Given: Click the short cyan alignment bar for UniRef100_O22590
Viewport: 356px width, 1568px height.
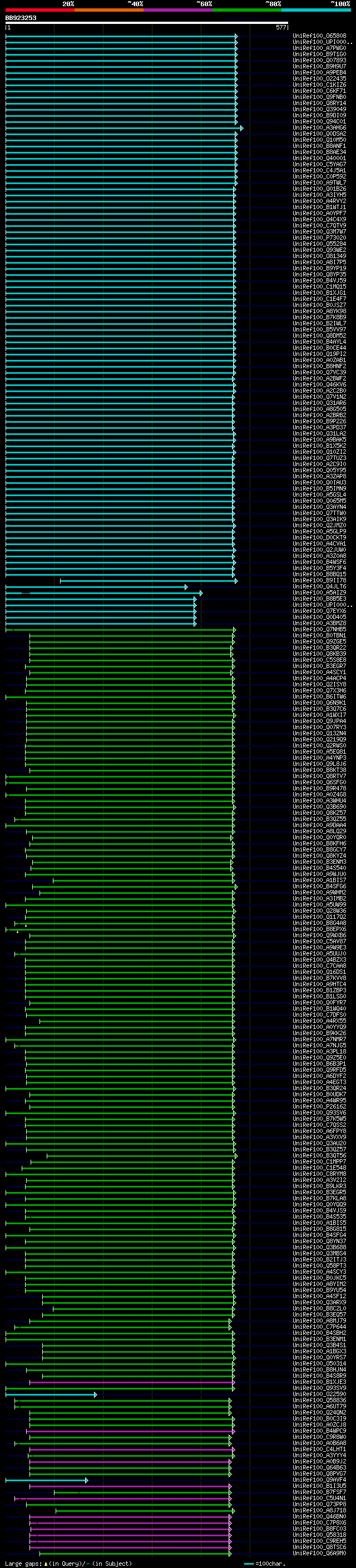Looking at the screenshot, I should [51, 1394].
